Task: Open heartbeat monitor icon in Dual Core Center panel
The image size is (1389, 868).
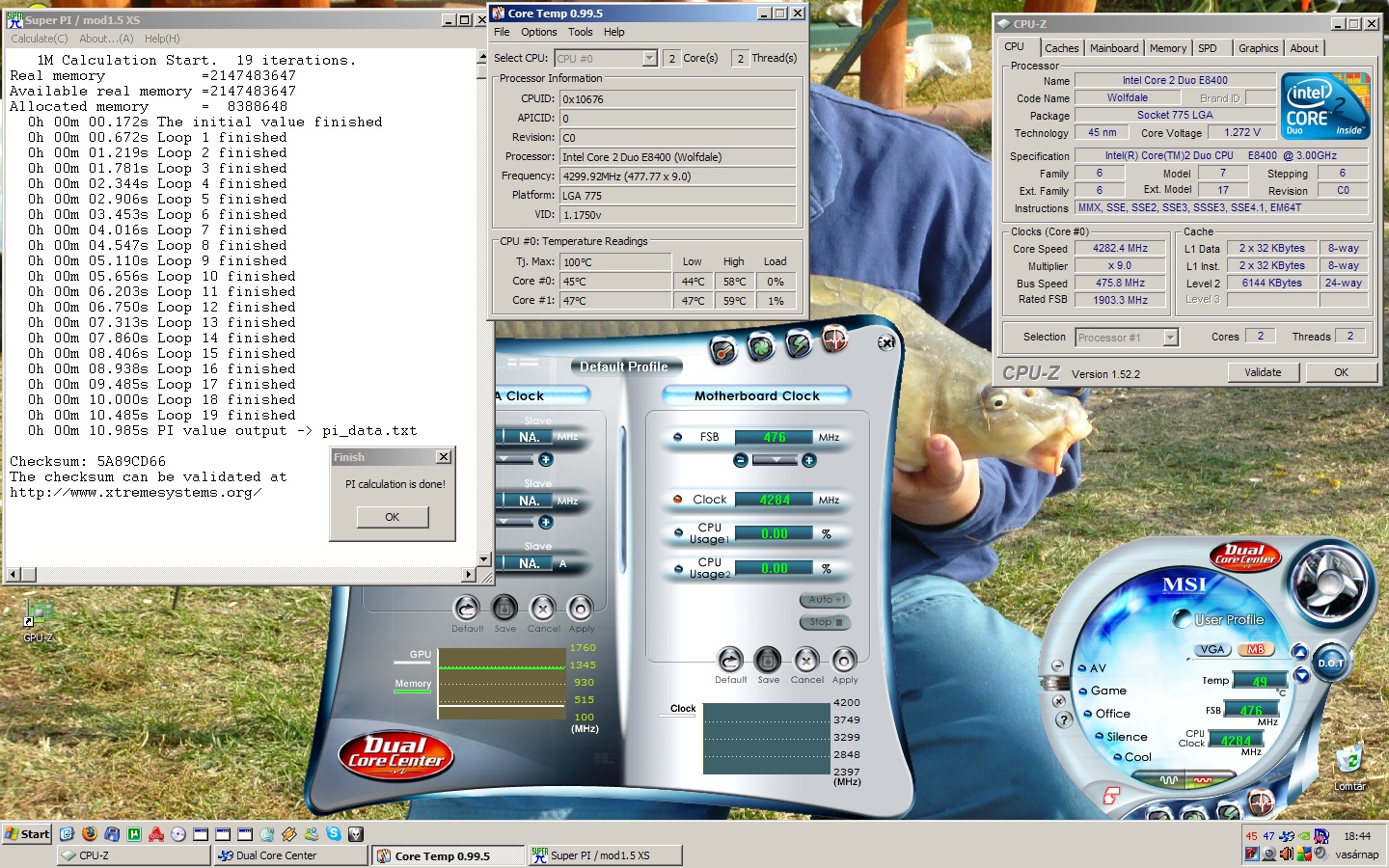Action: coord(834,339)
